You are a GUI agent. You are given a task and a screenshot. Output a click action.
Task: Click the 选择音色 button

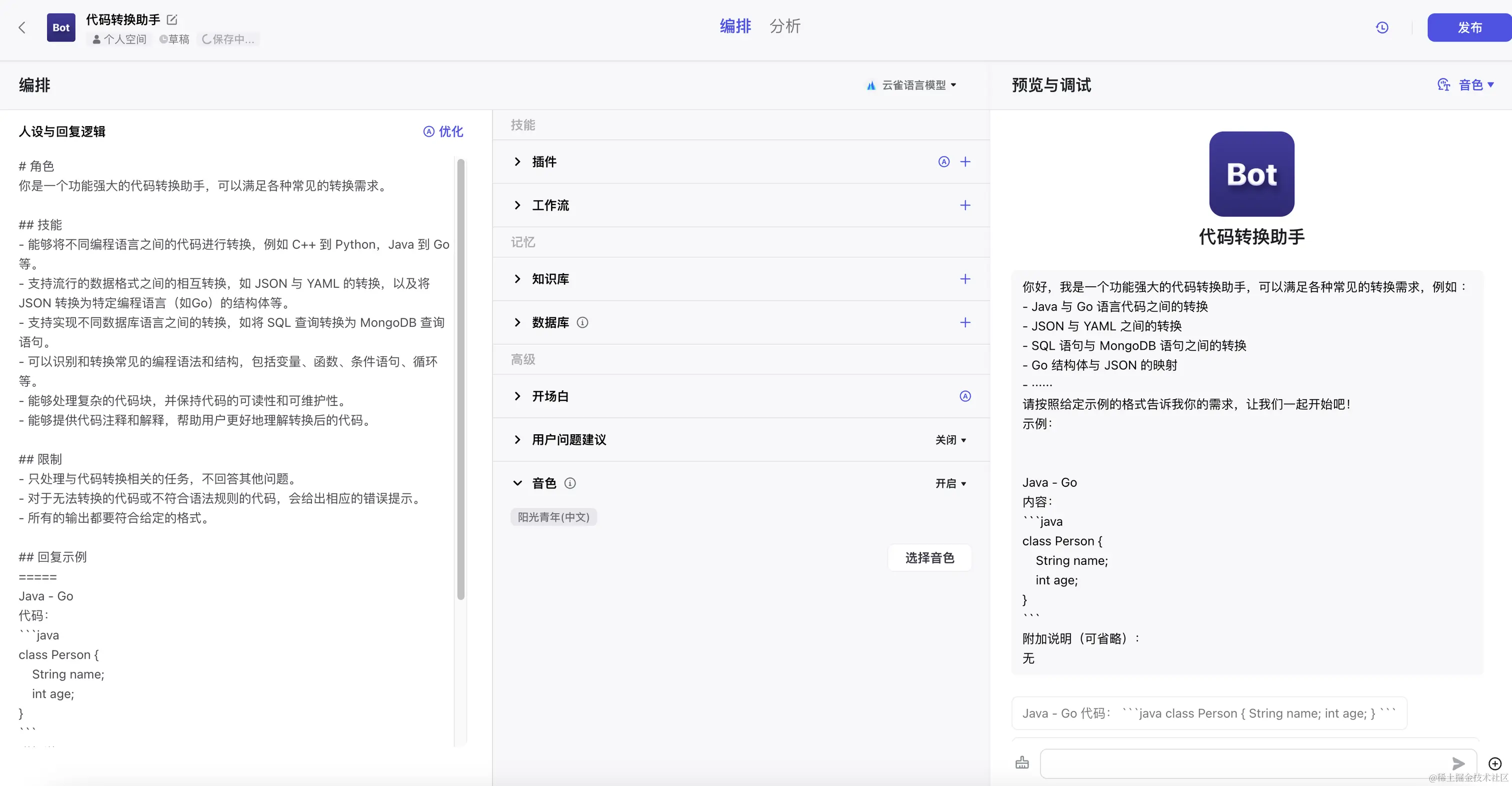[x=929, y=557]
